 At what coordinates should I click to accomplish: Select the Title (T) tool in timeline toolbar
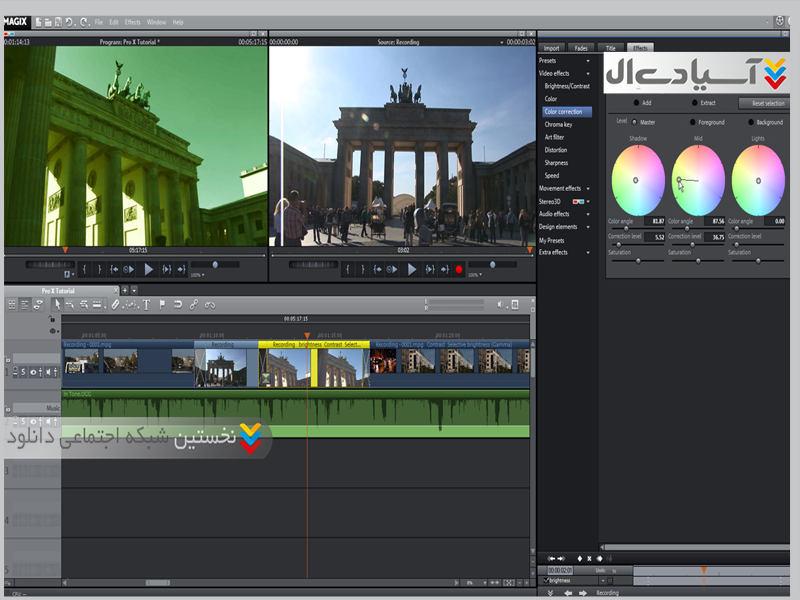point(146,304)
